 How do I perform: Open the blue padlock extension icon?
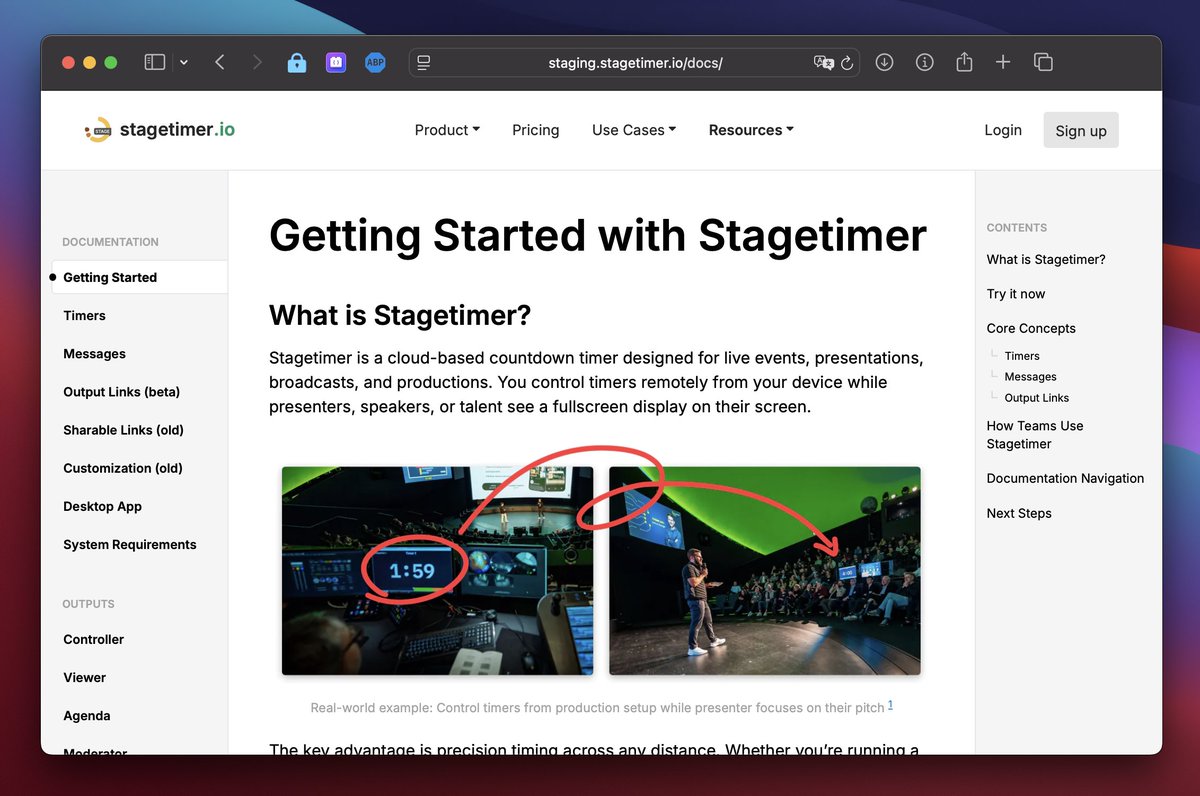click(x=296, y=62)
